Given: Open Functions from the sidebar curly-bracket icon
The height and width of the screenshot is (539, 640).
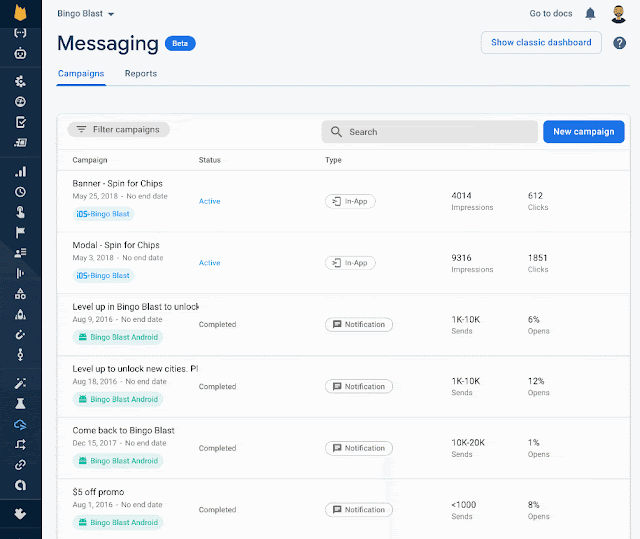Looking at the screenshot, I should coord(20,33).
